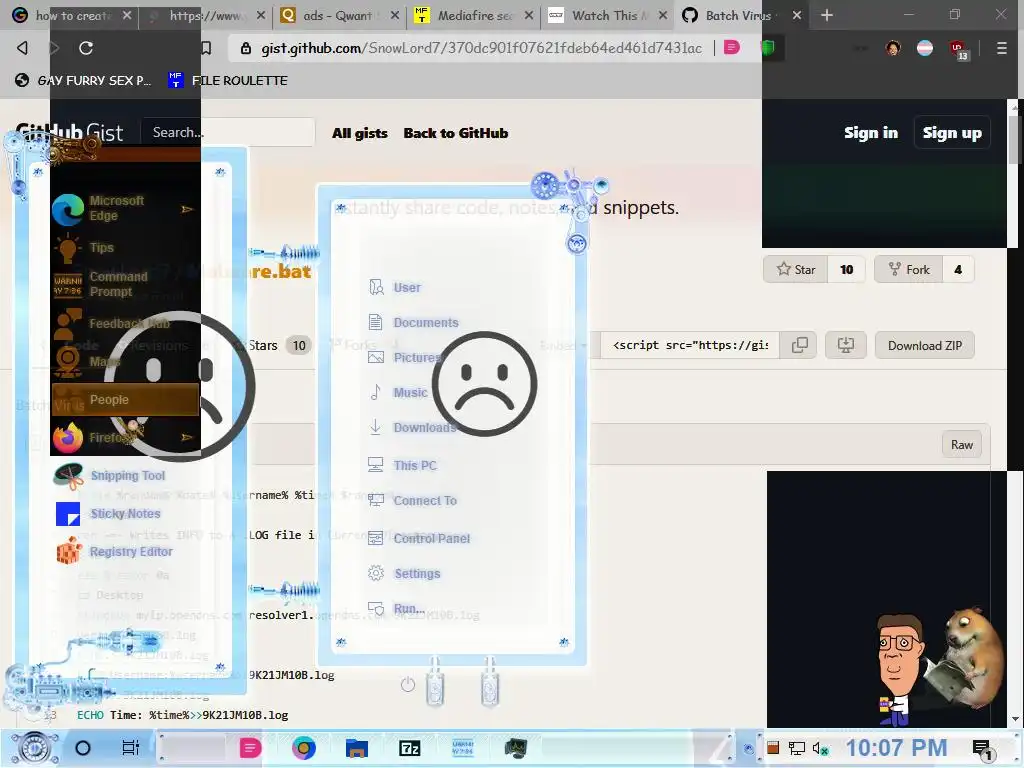Open the Embed dropdown next to the script field
This screenshot has height=768, width=1024.
tap(563, 345)
